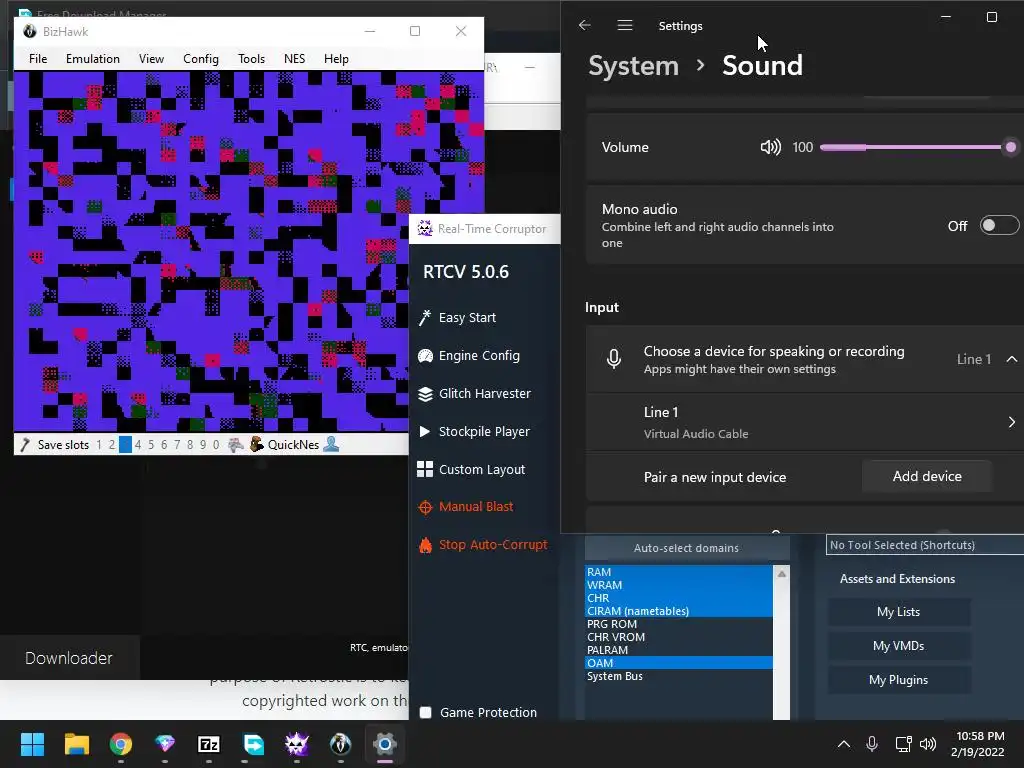Click the faded controller icon in BizHawk status bar
This screenshot has width=1024, height=768.
coord(236,445)
